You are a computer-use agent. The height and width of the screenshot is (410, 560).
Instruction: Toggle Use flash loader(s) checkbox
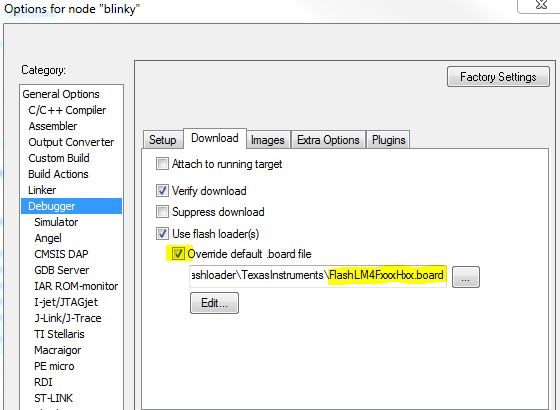click(x=162, y=234)
